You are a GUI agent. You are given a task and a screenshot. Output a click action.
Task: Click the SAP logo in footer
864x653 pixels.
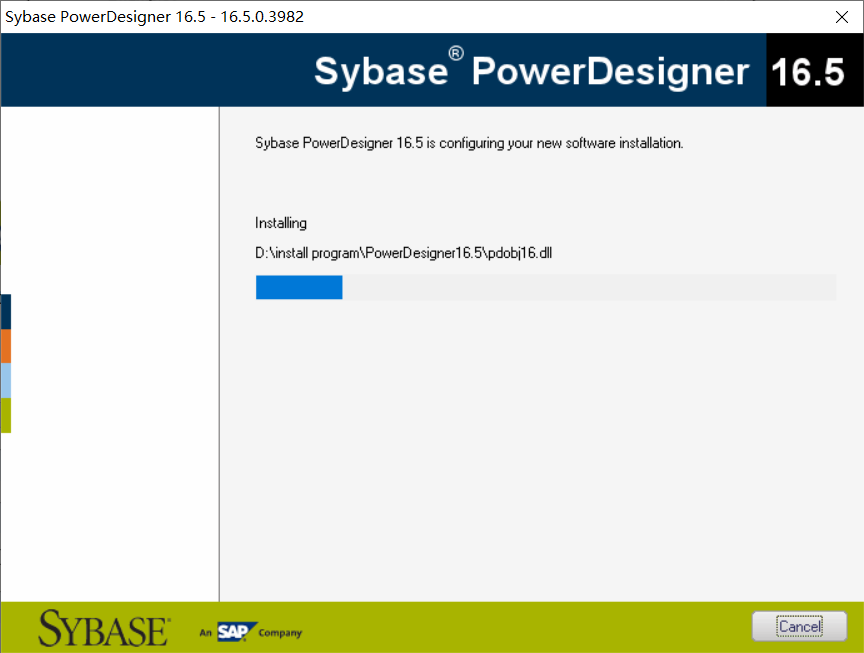point(237,632)
